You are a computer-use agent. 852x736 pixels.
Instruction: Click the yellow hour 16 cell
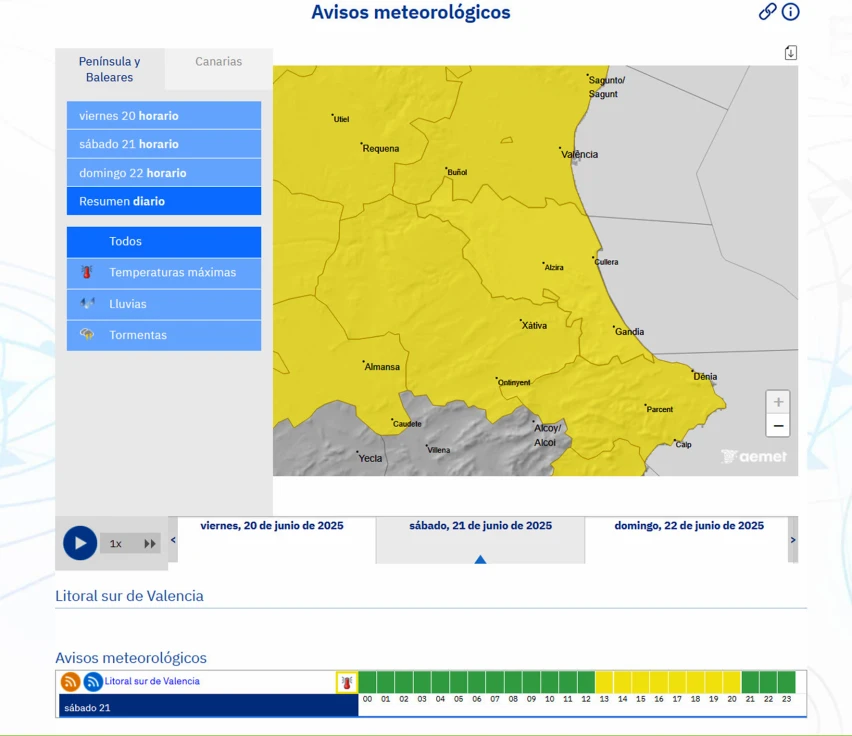pos(659,682)
